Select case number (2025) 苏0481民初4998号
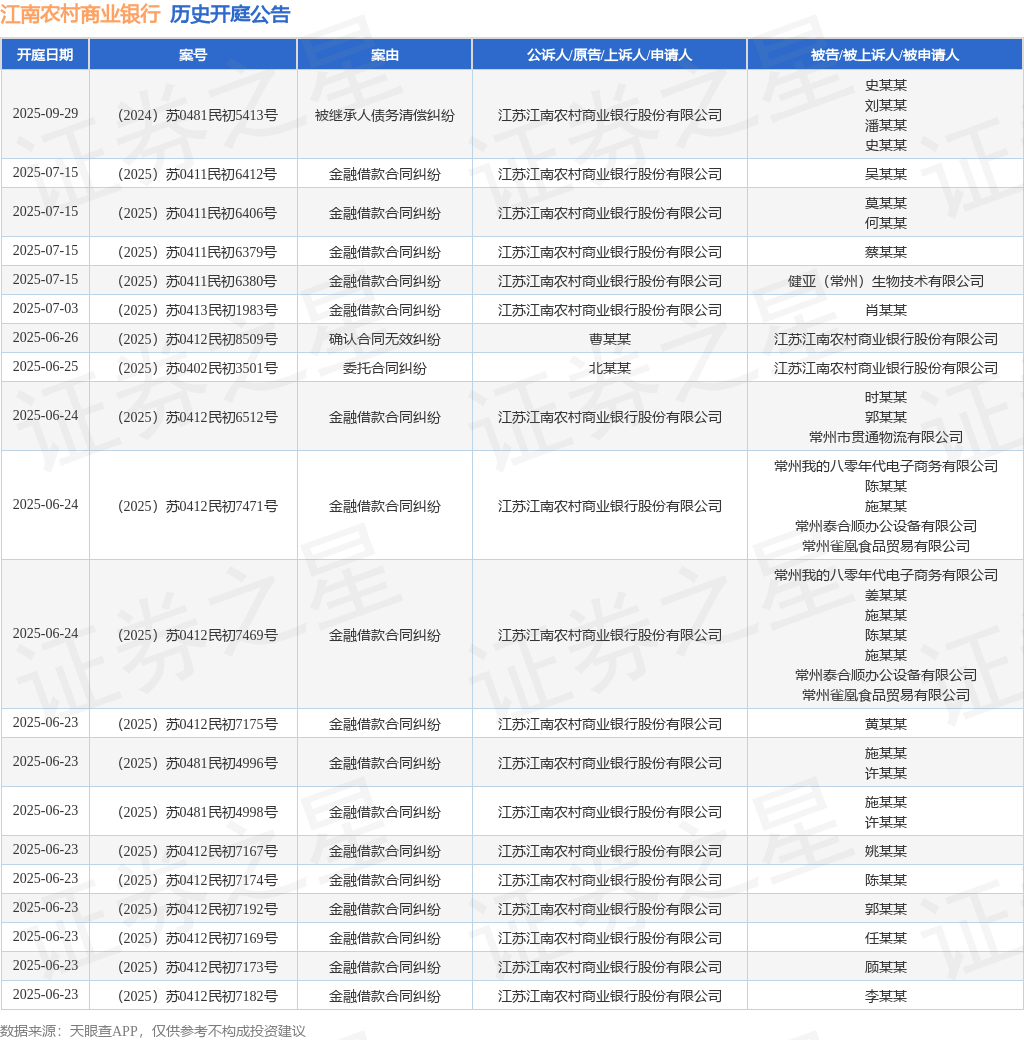The width and height of the screenshot is (1024, 1040). pos(198,812)
